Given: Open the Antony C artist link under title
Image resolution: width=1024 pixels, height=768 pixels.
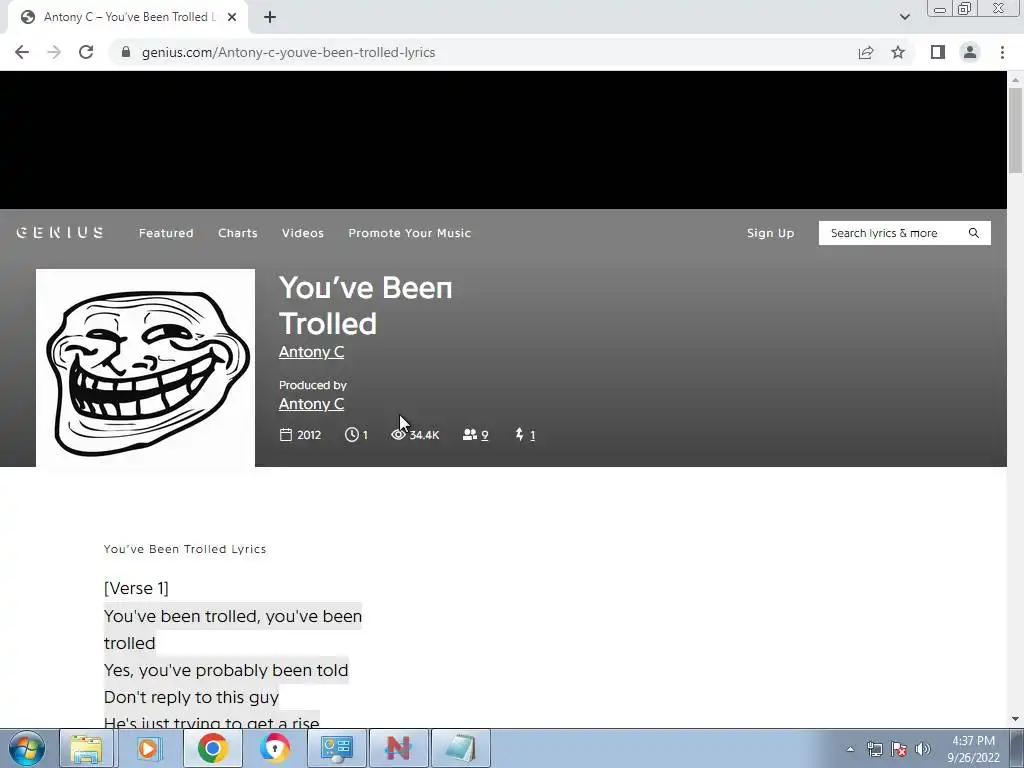Looking at the screenshot, I should pyautogui.click(x=312, y=351).
